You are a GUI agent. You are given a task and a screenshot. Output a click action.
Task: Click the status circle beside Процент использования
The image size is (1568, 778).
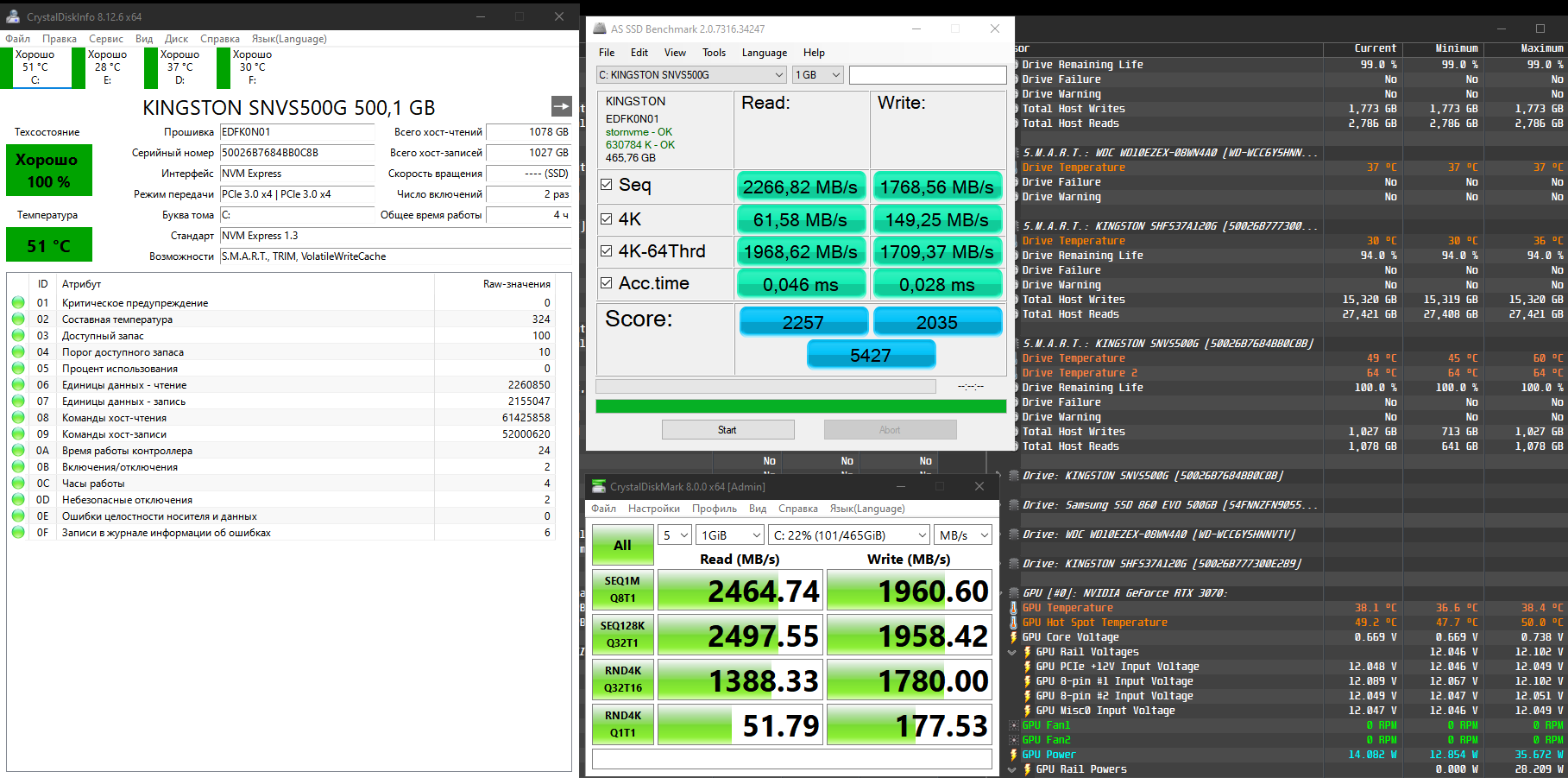pyautogui.click(x=18, y=369)
